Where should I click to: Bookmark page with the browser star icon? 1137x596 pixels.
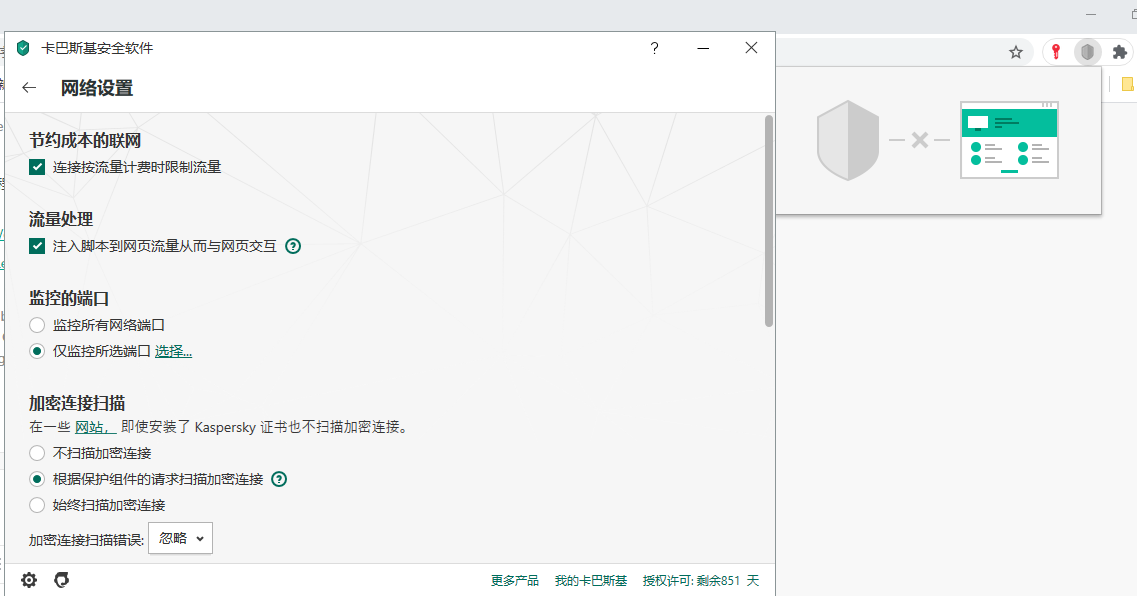(x=1016, y=52)
